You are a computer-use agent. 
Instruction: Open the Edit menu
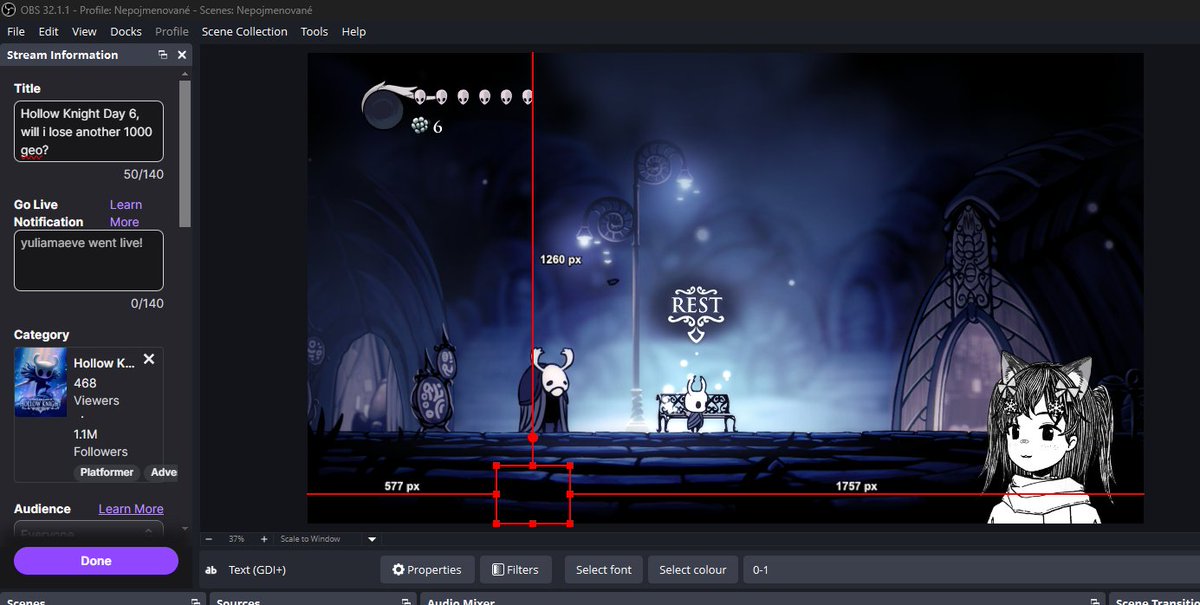49,32
